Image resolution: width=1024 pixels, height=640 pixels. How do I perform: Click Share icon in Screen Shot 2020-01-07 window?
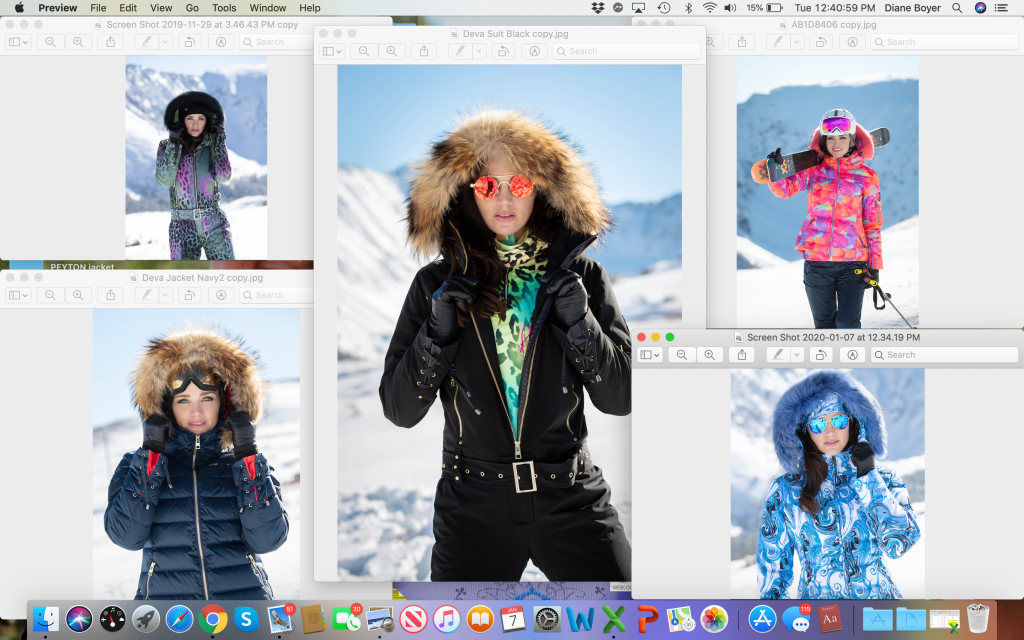click(740, 355)
